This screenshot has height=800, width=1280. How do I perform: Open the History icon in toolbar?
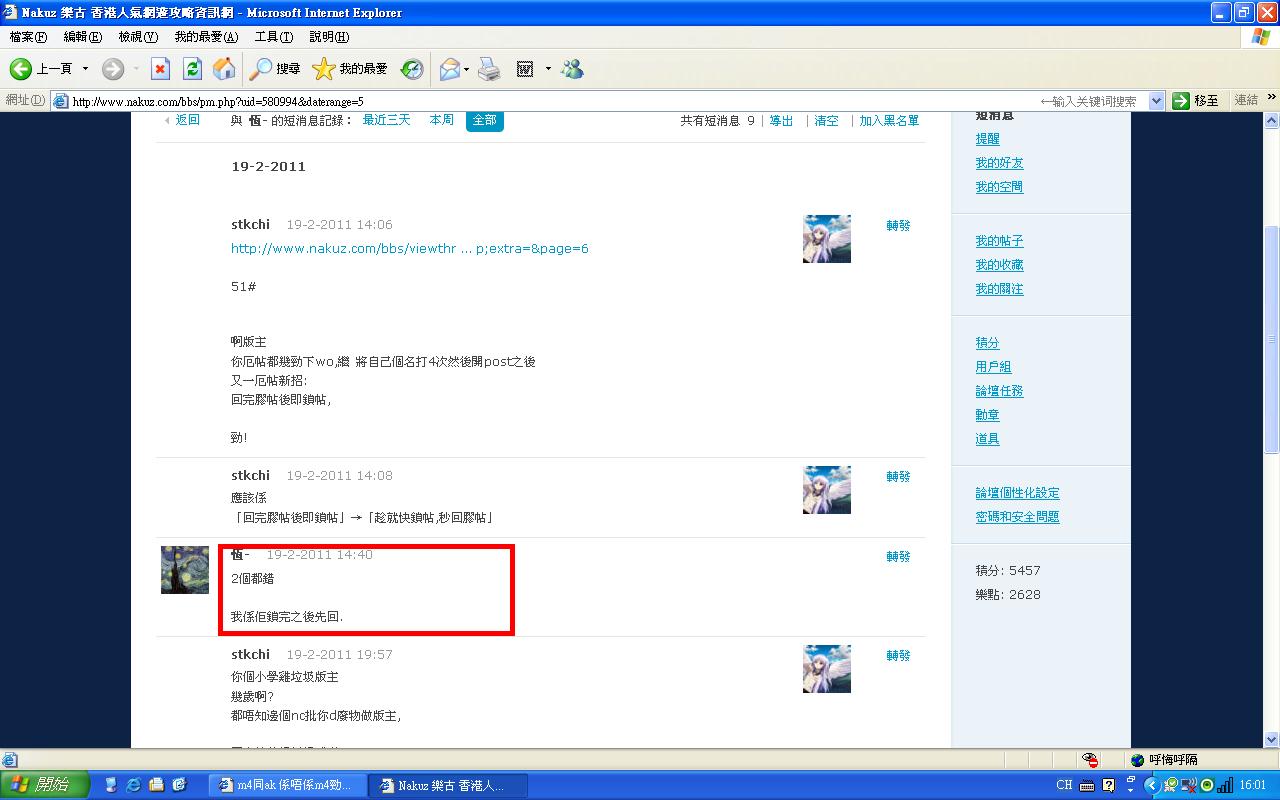pos(412,69)
